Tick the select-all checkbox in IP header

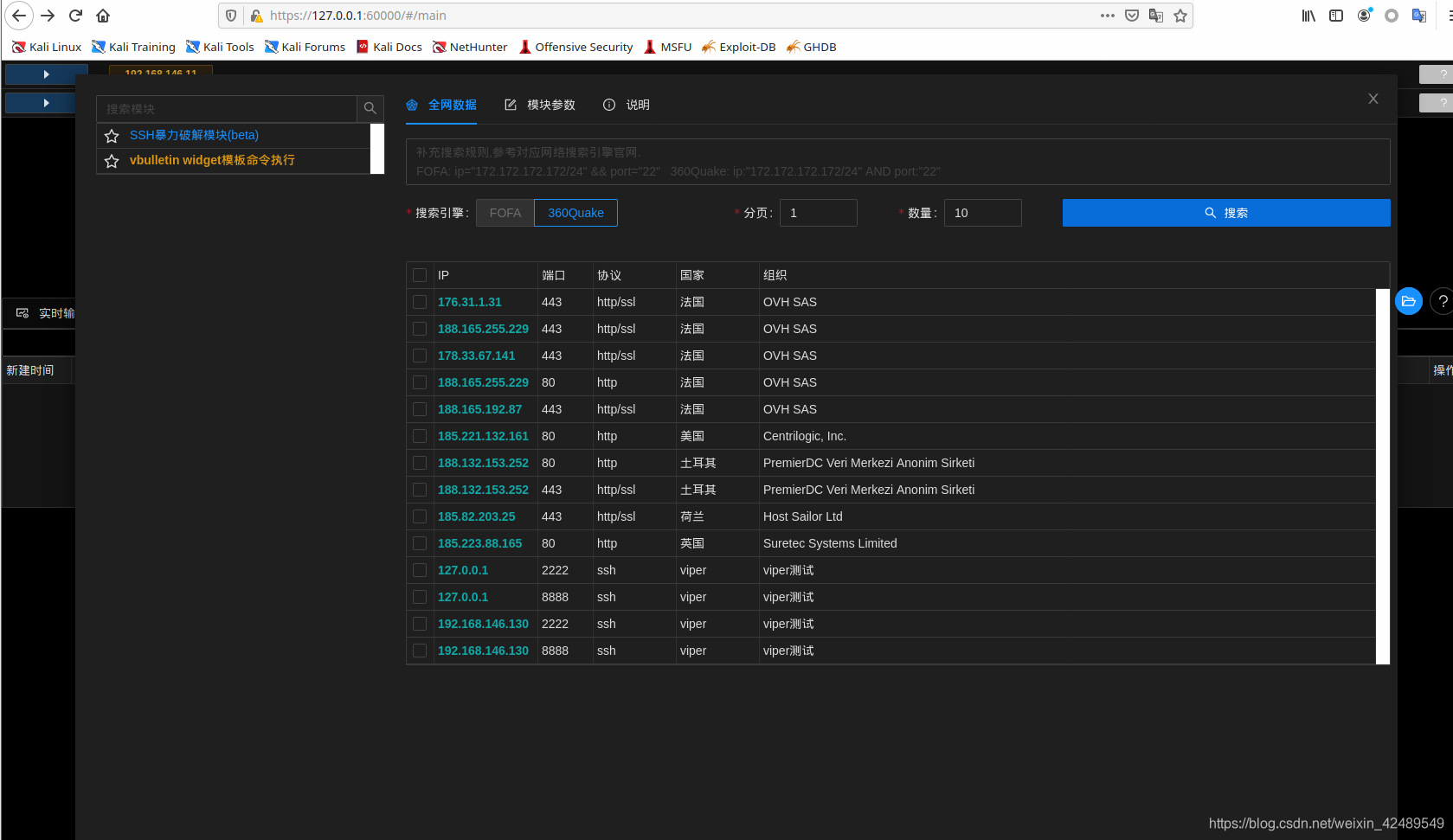pos(420,275)
